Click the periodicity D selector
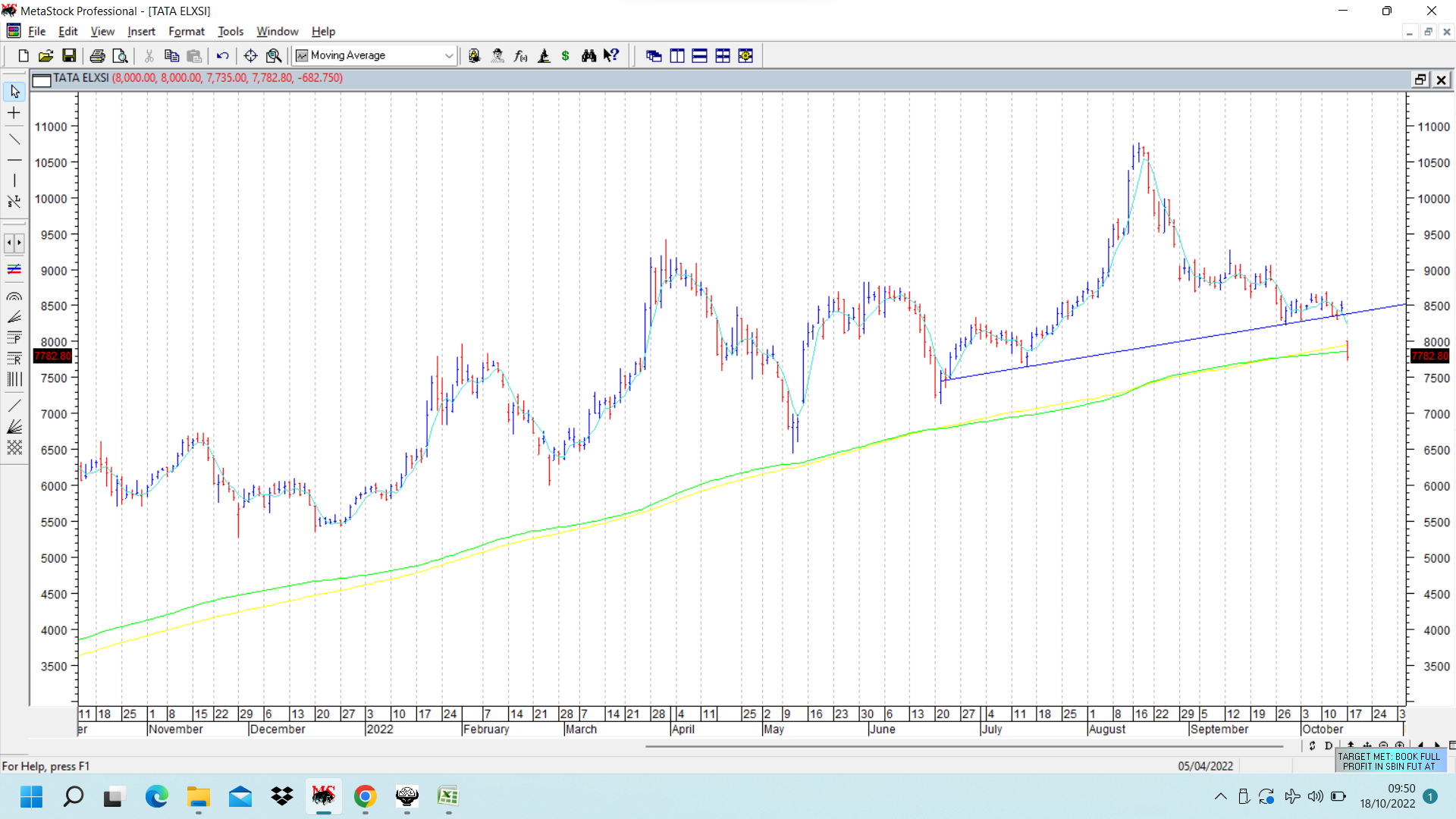The width and height of the screenshot is (1456, 819). 1328,745
